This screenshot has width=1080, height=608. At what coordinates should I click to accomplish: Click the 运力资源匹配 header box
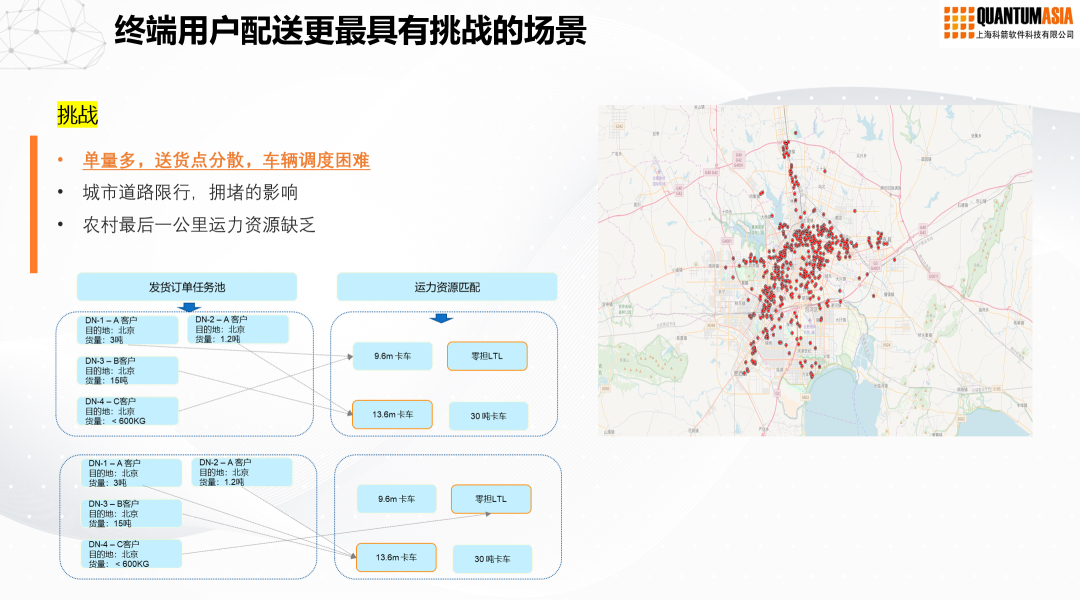pos(447,286)
